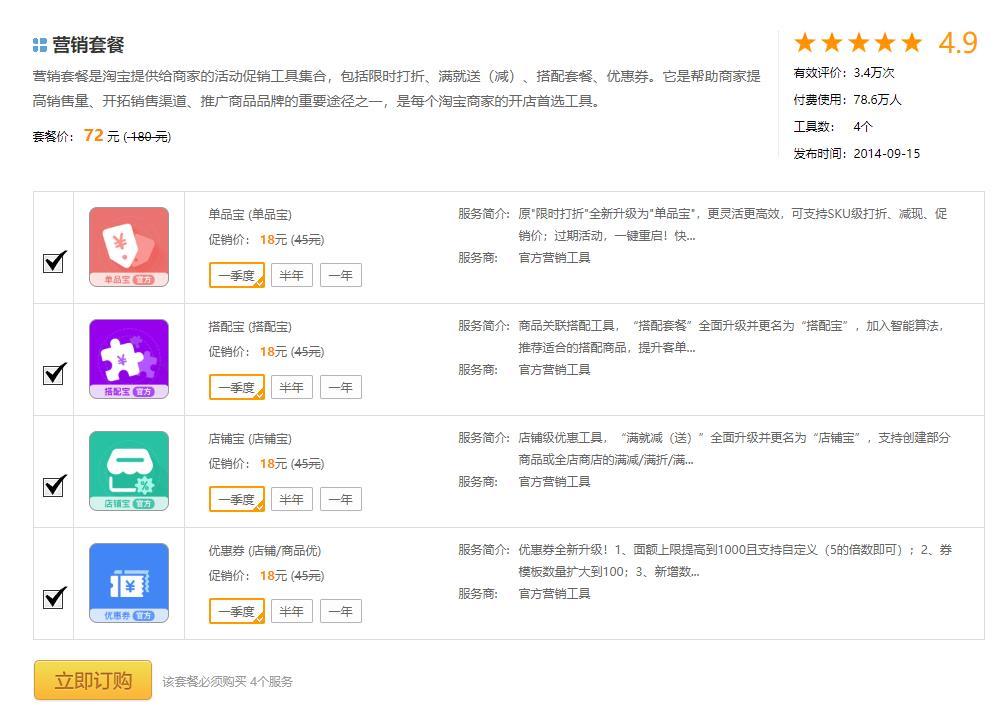Click 工具数: 4个 text
1002x709 pixels.
833,127
